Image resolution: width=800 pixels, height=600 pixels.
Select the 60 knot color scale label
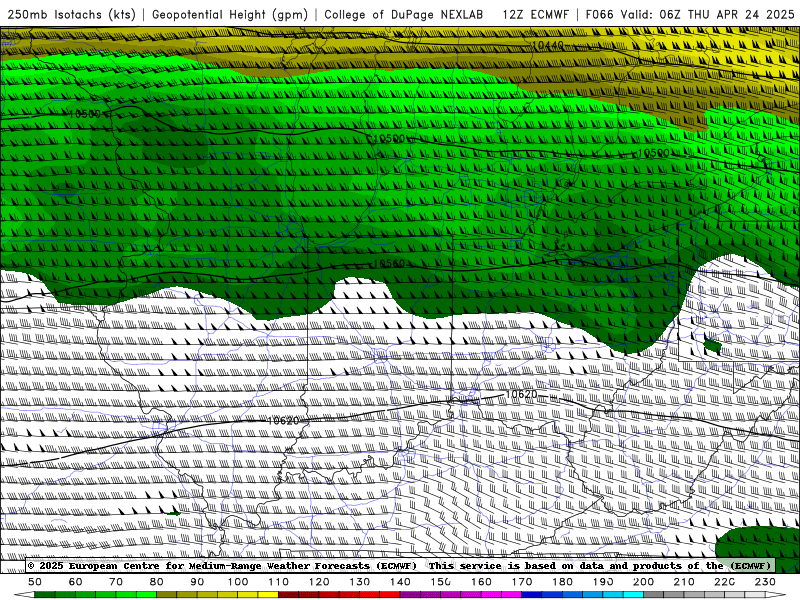point(75,582)
